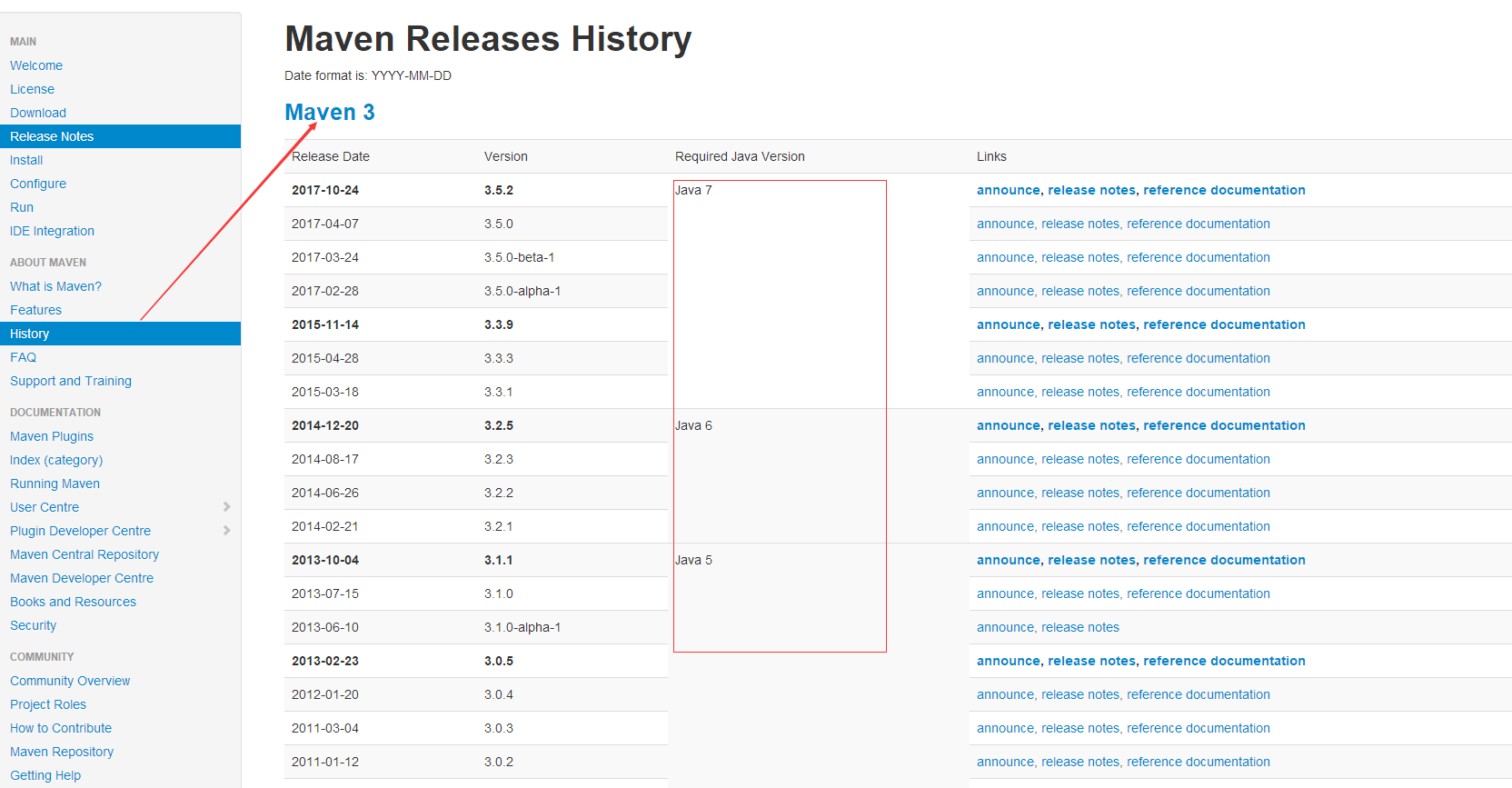Select version cell 3.5.0-beta-1
1512x788 pixels.
coord(572,257)
